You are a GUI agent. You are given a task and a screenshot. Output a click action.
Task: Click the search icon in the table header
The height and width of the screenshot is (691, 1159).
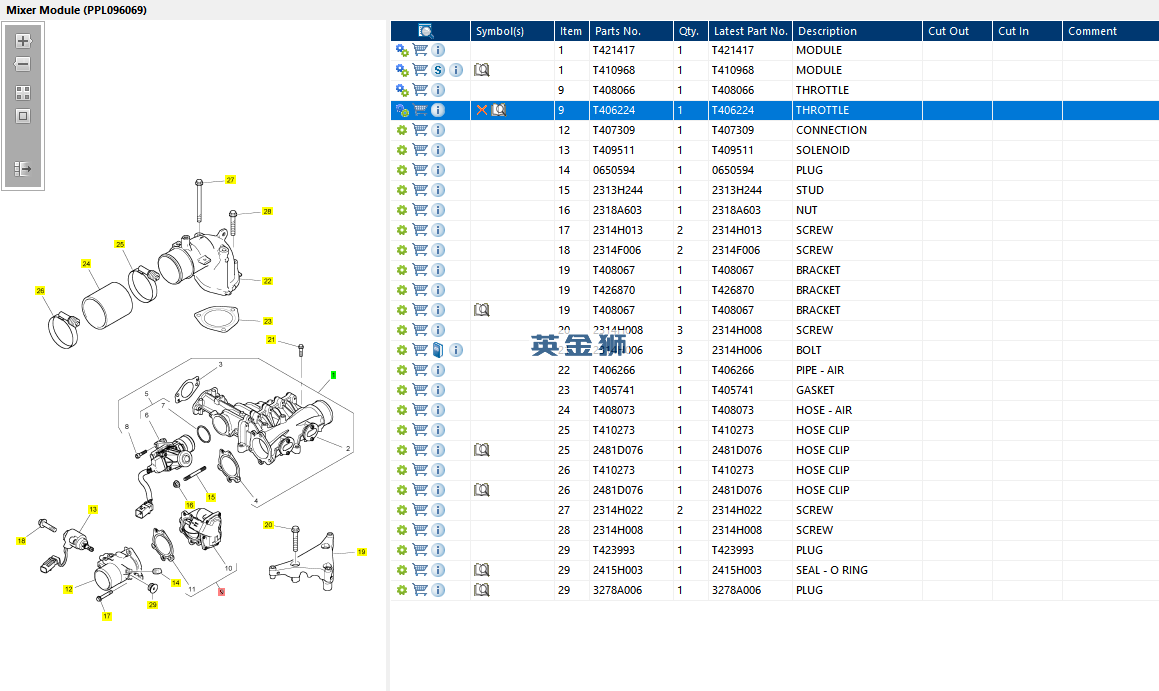point(426,31)
